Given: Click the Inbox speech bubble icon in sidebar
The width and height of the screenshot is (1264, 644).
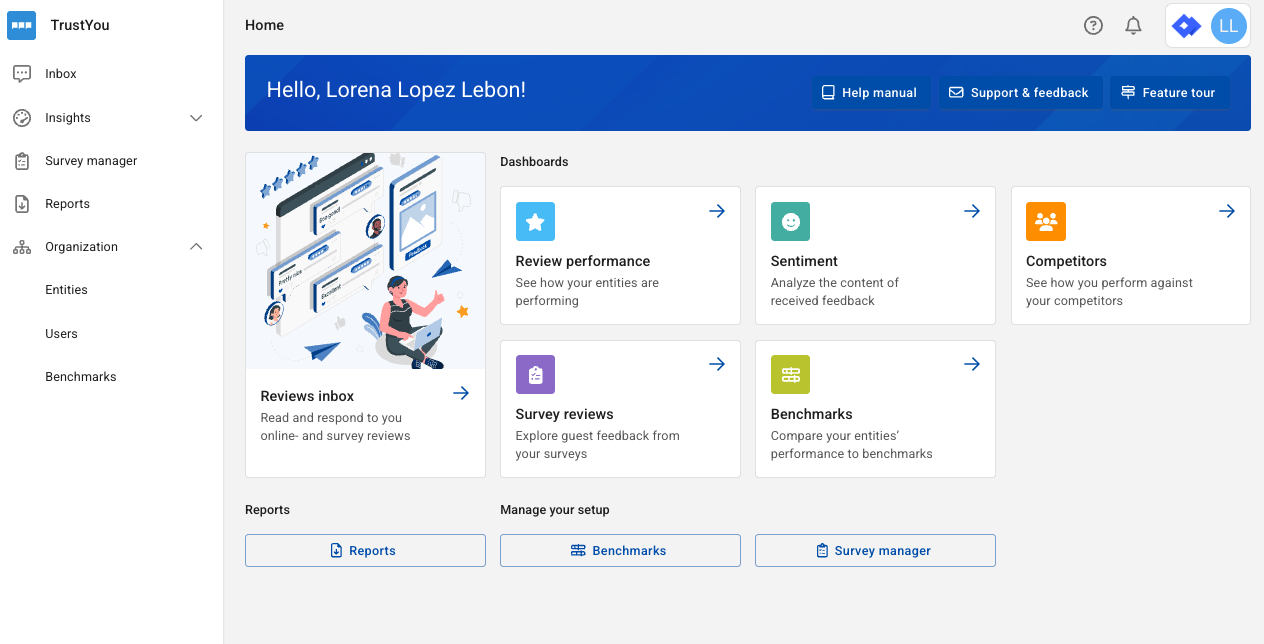Looking at the screenshot, I should 22,74.
